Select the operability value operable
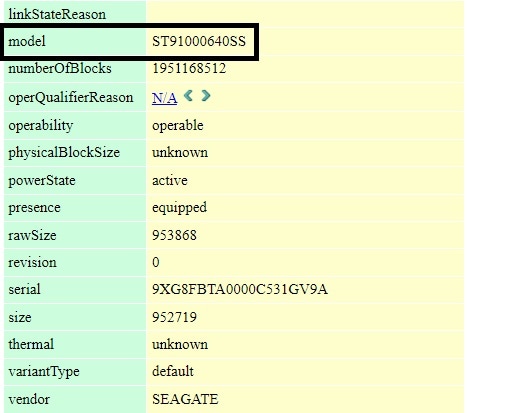519x413 pixels. 178,126
